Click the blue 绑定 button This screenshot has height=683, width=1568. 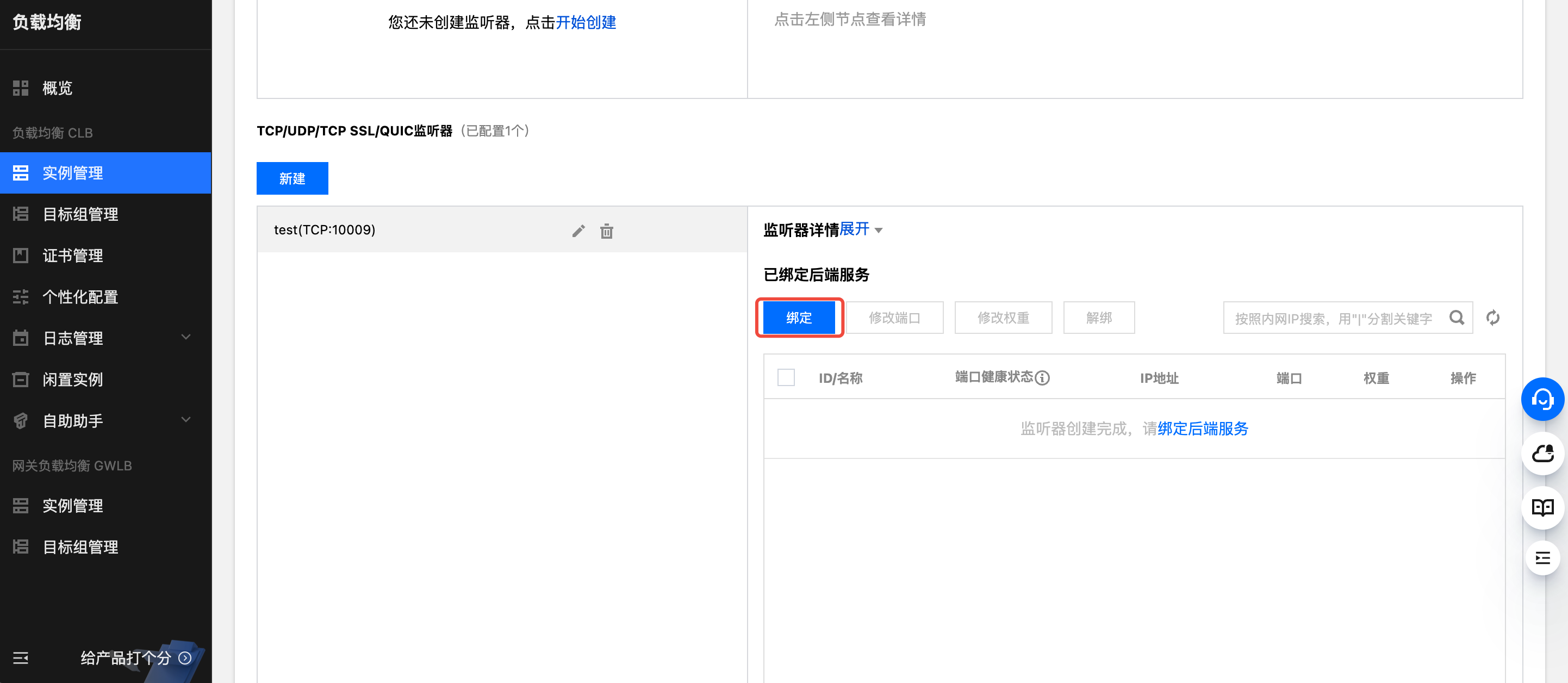(x=799, y=318)
